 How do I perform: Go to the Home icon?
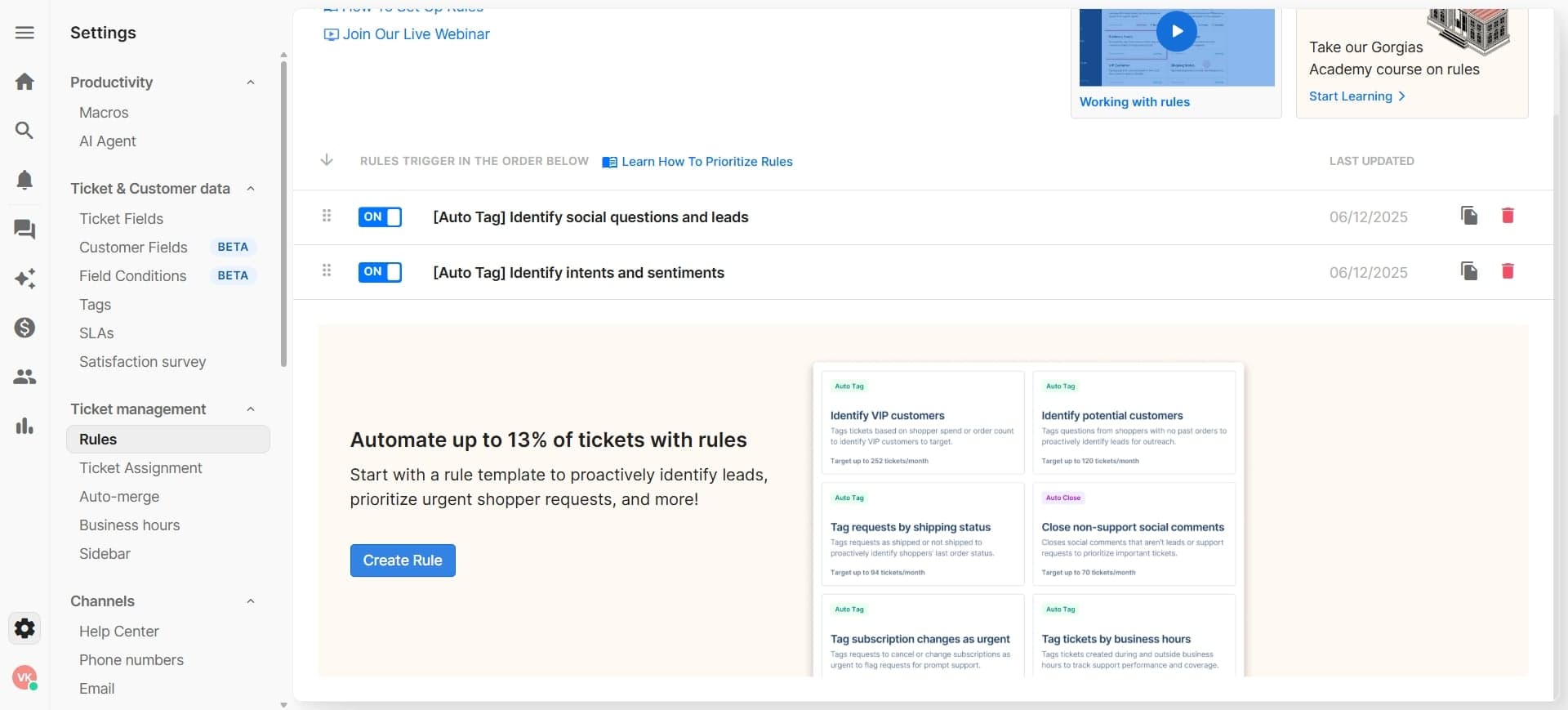point(24,82)
